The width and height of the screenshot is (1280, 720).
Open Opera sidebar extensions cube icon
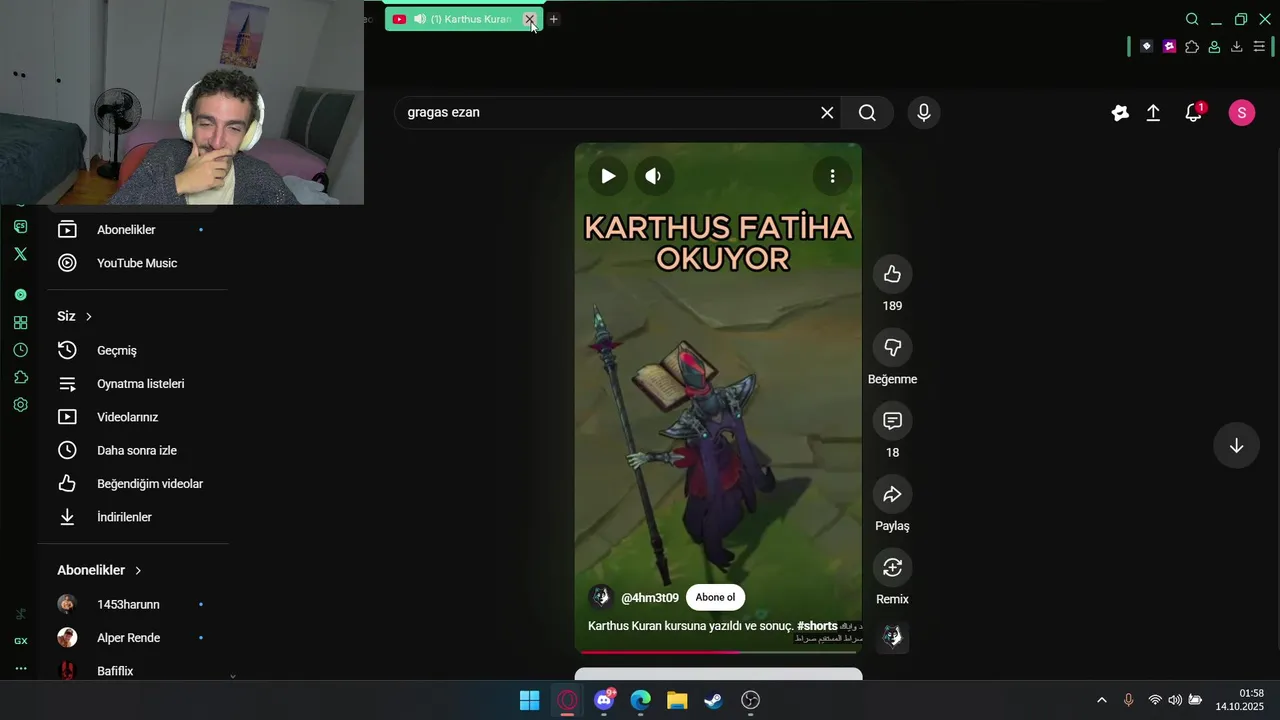coord(20,377)
